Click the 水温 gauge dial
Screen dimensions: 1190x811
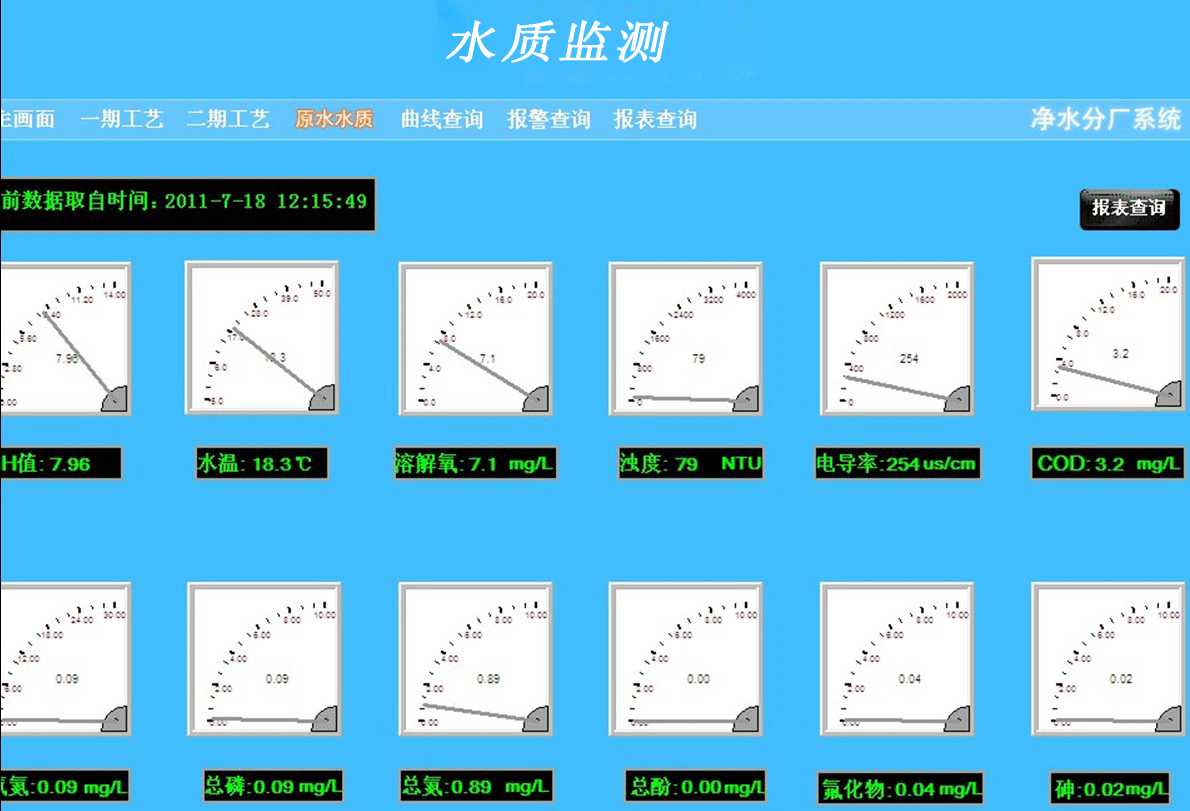point(262,338)
